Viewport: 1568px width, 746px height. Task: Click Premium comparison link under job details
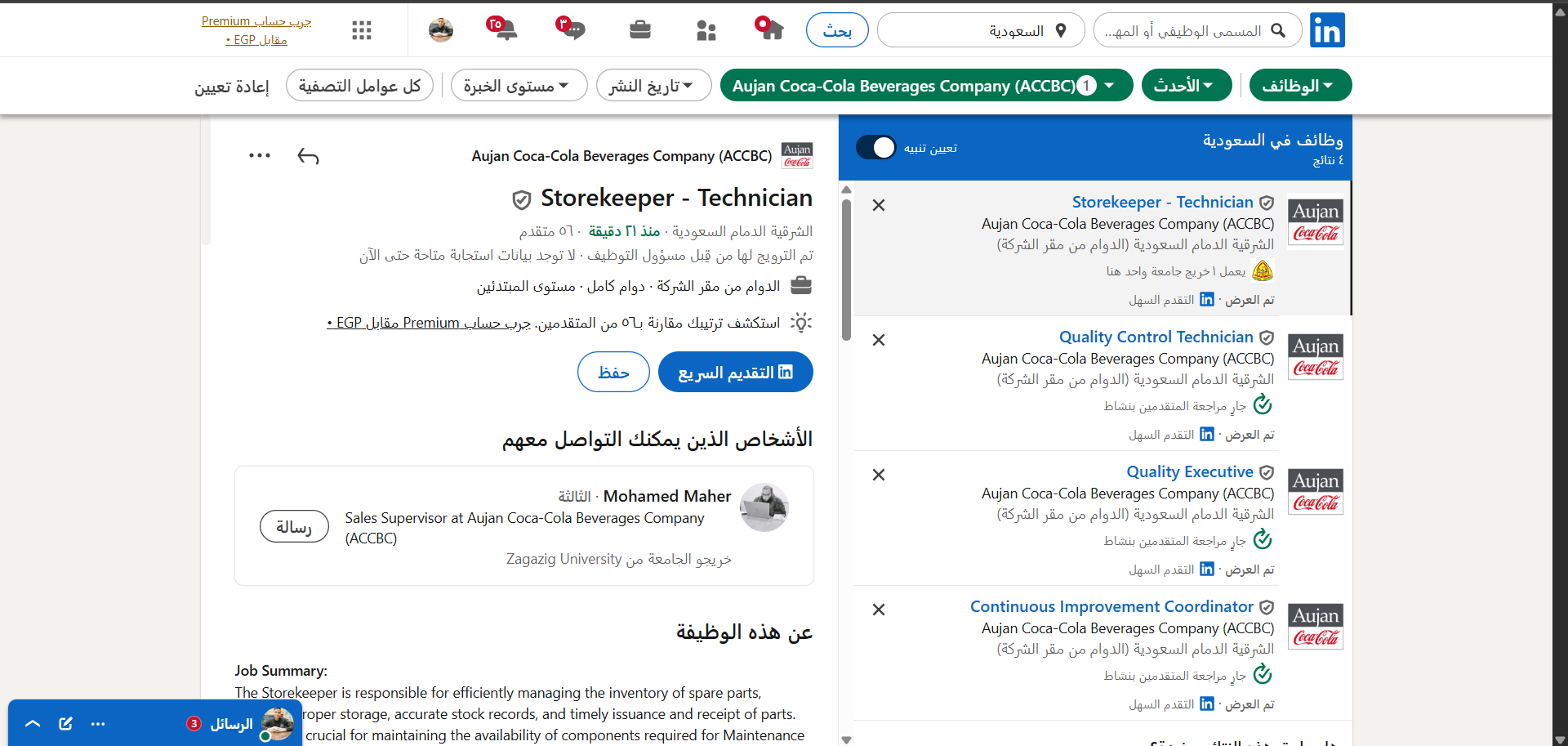[429, 323]
